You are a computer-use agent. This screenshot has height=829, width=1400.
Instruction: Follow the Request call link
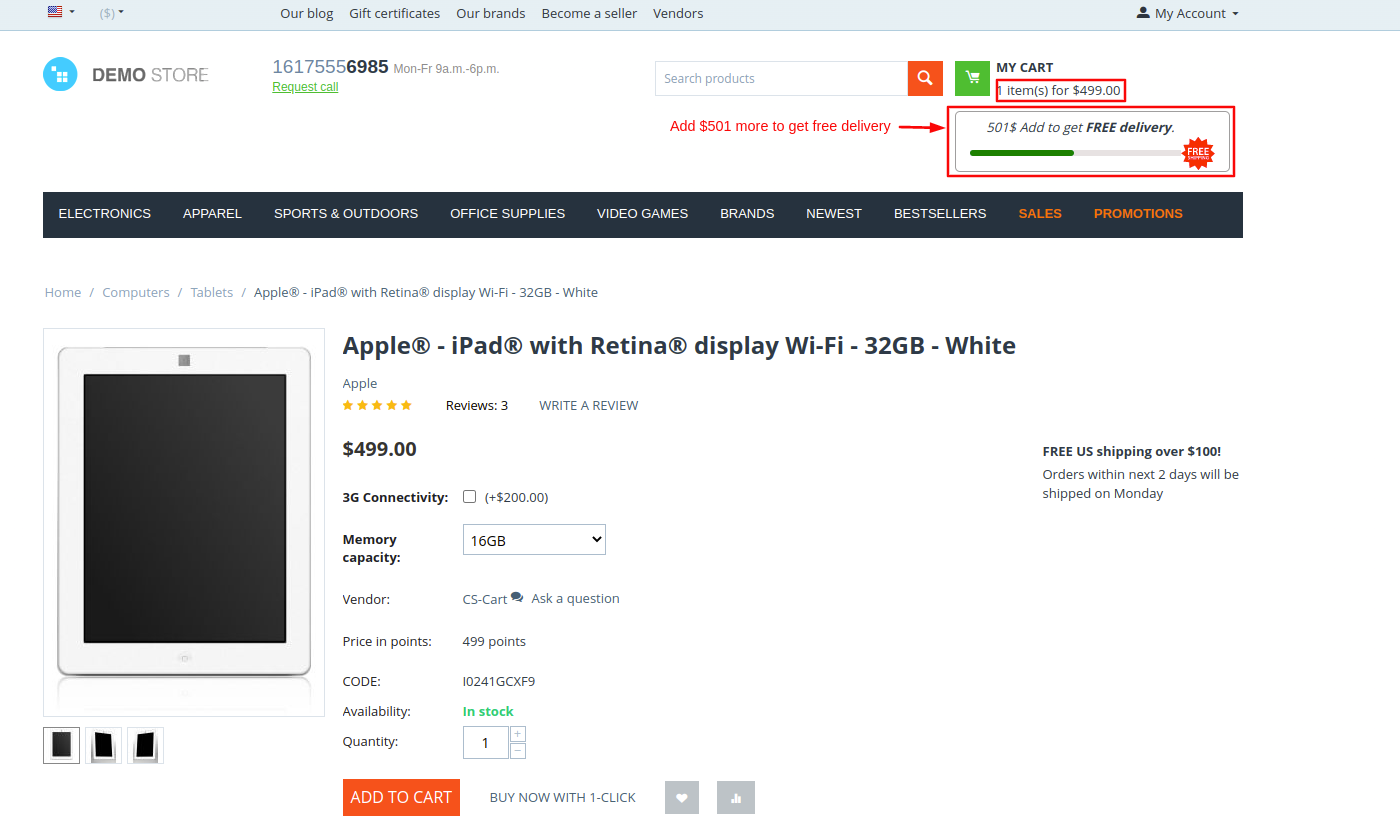point(305,87)
